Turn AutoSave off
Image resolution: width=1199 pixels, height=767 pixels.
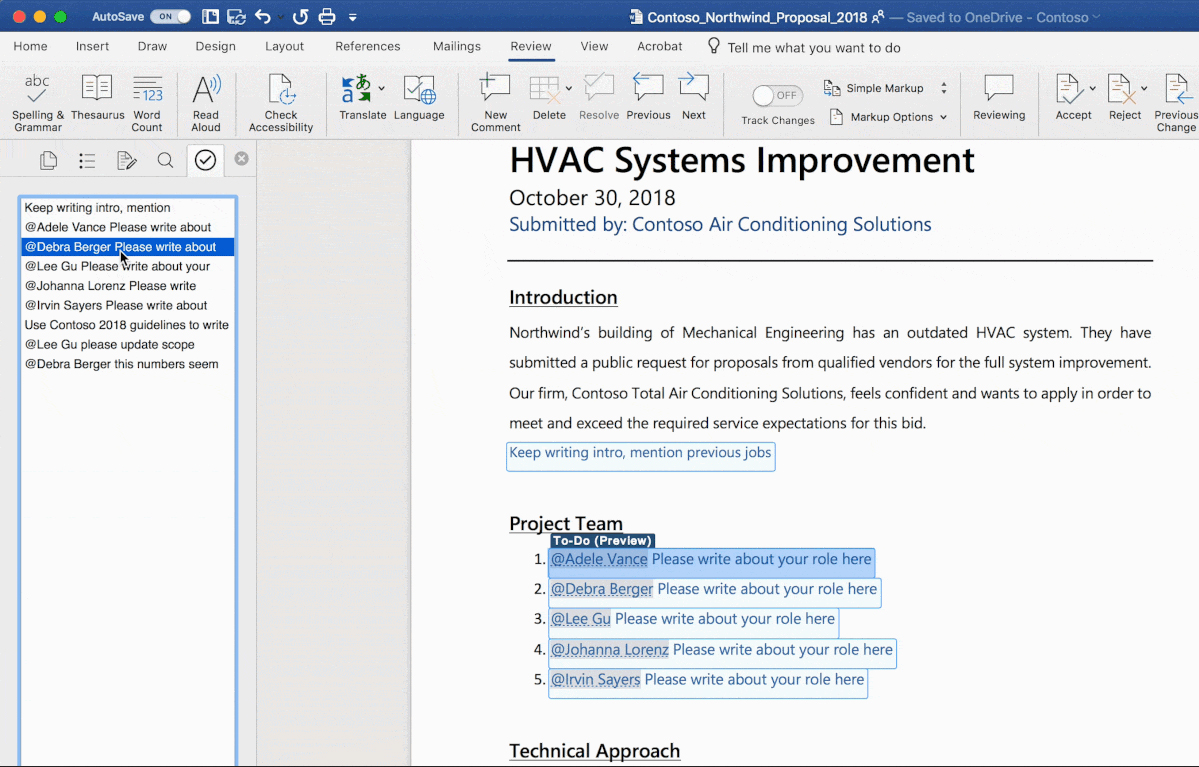(x=171, y=17)
